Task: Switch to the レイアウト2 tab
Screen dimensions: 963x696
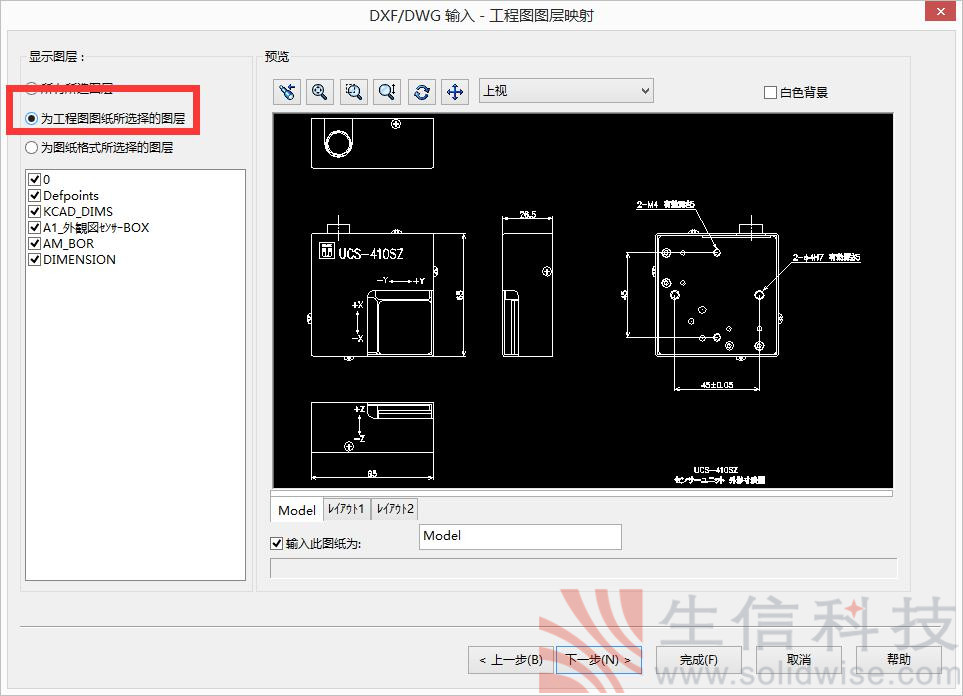Action: pos(394,510)
